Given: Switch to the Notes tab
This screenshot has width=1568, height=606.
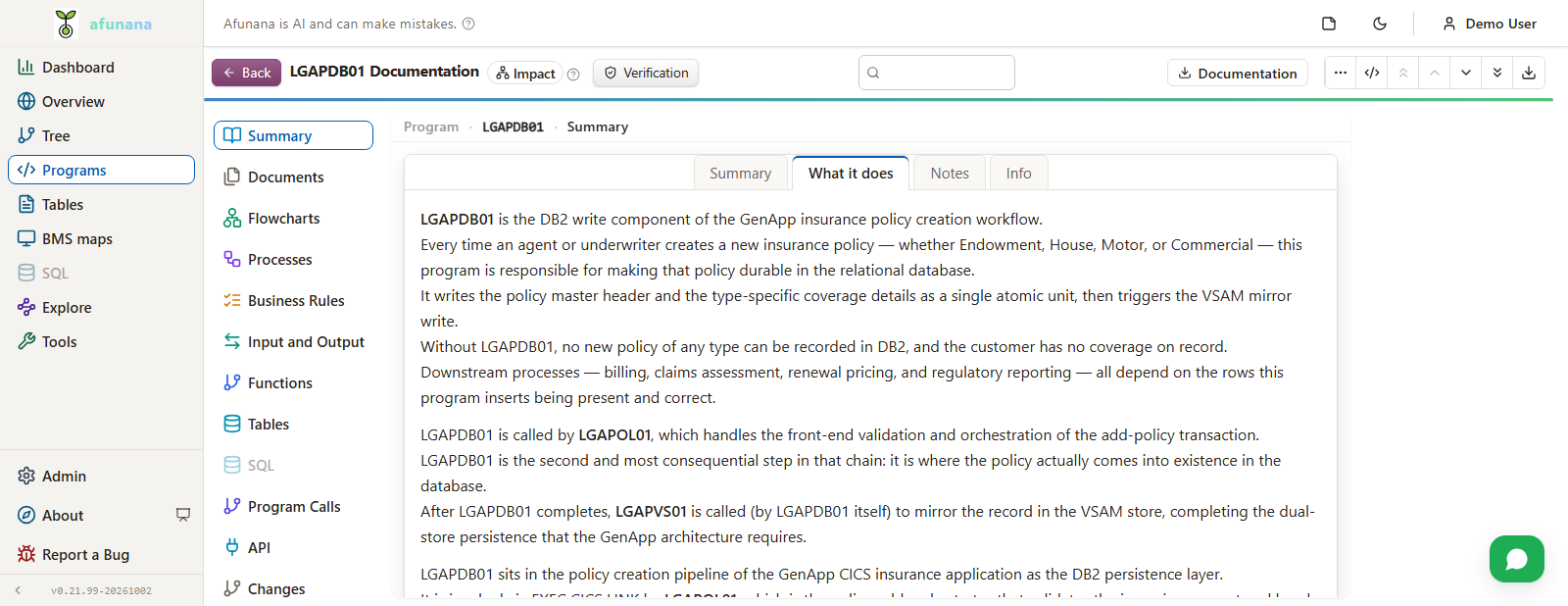Looking at the screenshot, I should [950, 173].
